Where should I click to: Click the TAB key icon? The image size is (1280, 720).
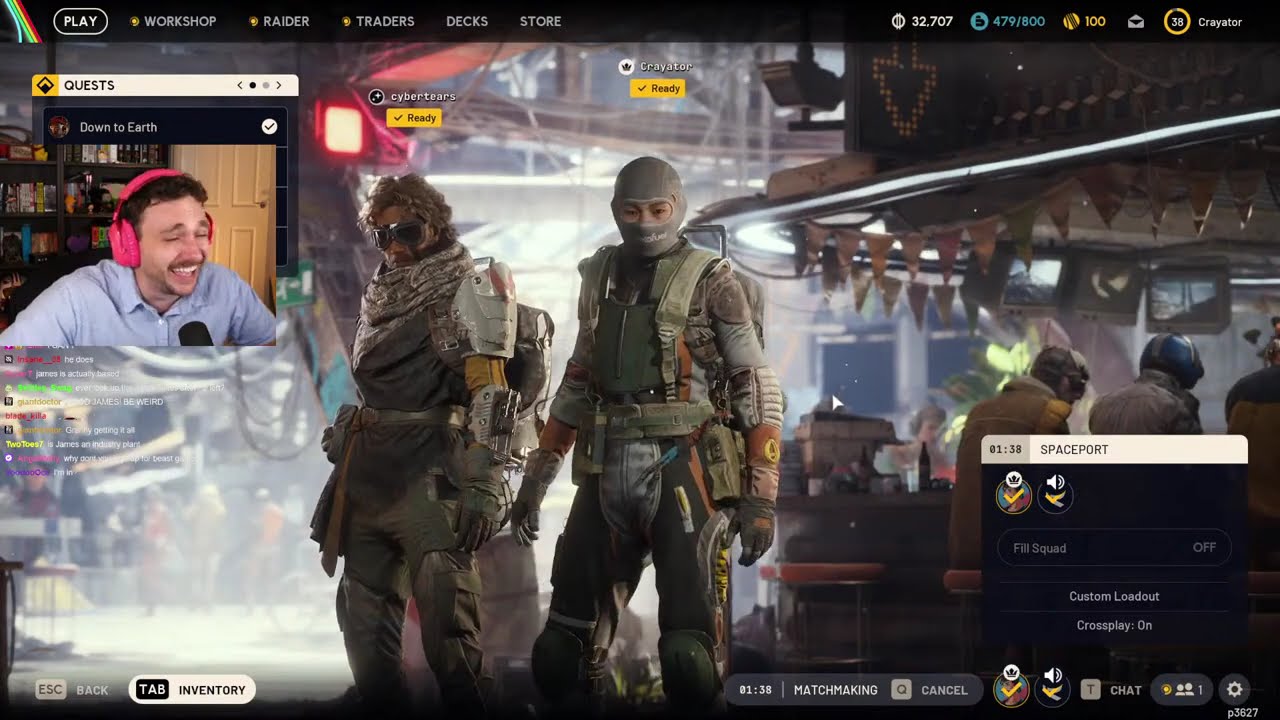[x=152, y=689]
